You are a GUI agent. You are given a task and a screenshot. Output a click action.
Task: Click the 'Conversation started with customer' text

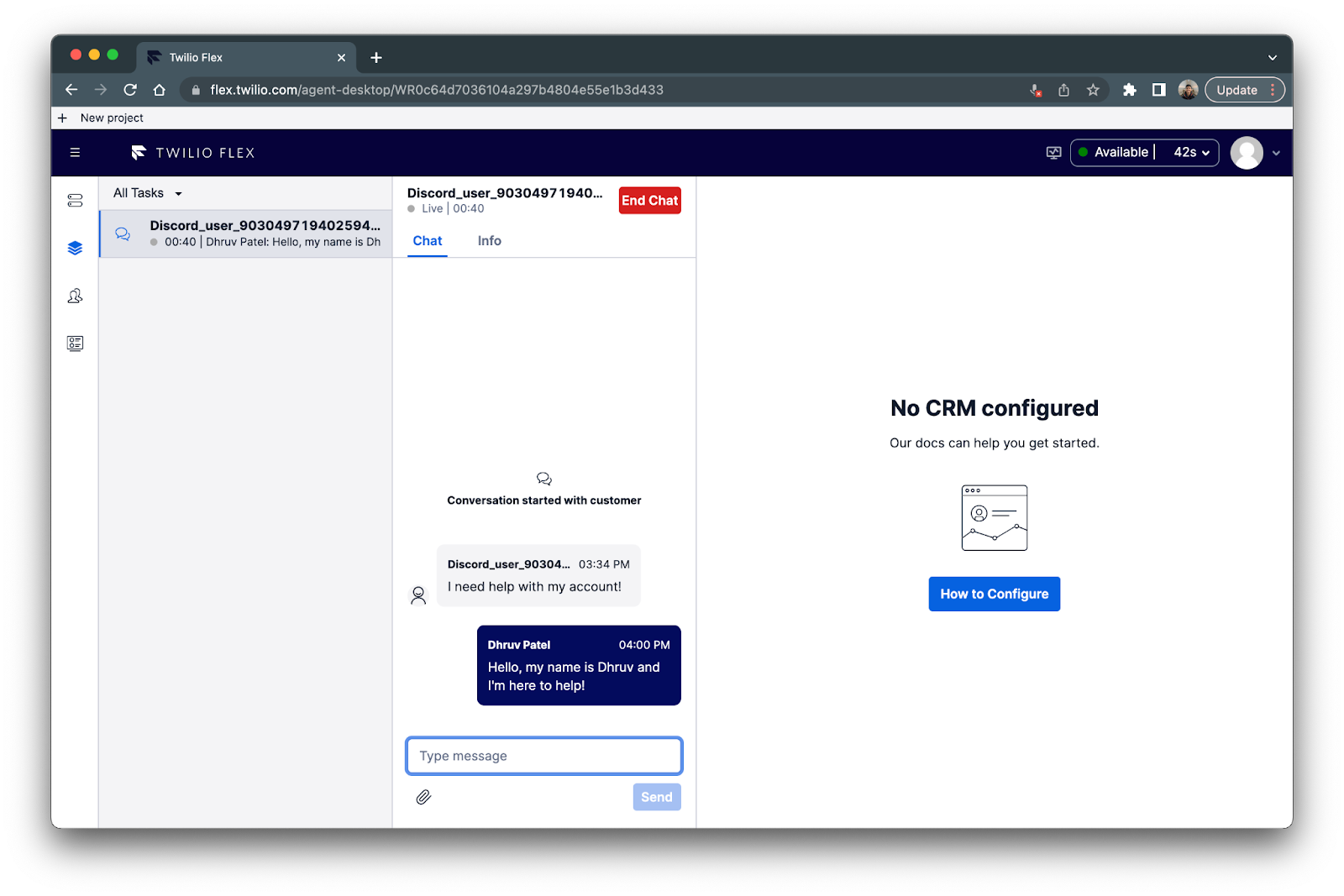(x=544, y=500)
